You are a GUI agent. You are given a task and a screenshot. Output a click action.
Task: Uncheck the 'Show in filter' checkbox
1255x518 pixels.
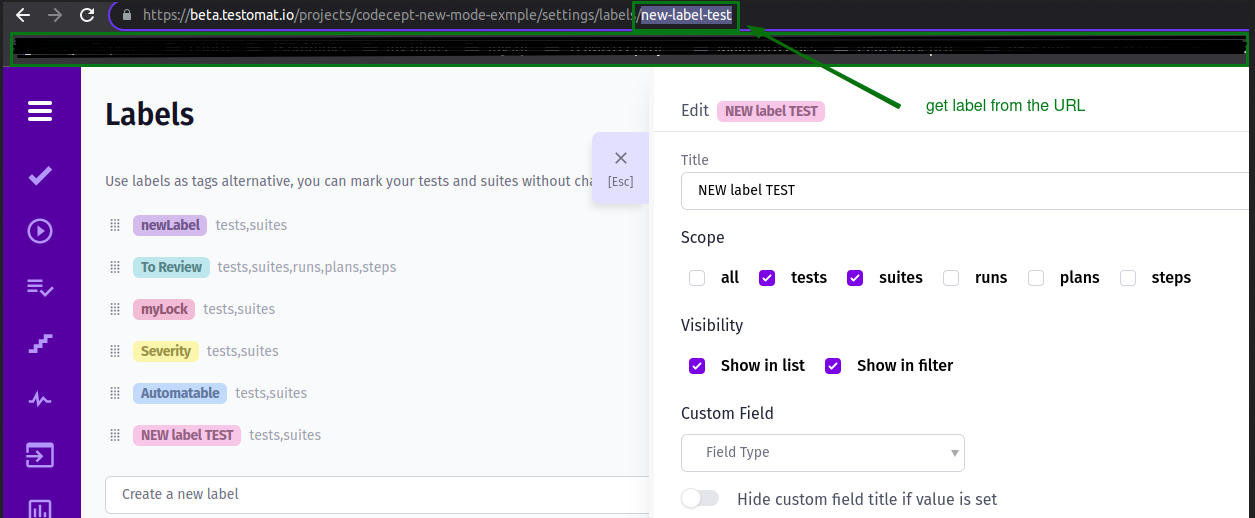point(833,366)
